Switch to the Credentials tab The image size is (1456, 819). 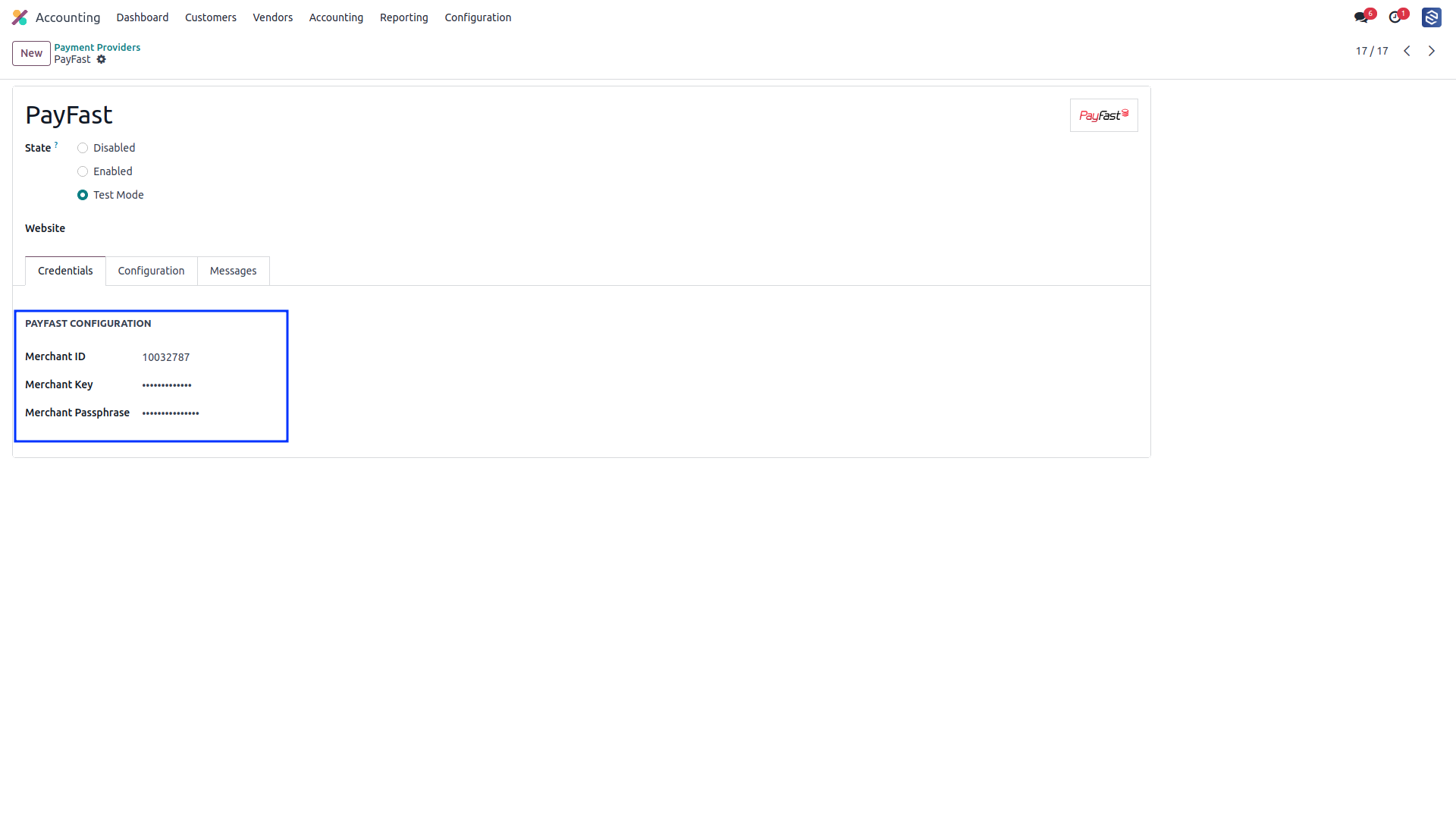pos(65,271)
